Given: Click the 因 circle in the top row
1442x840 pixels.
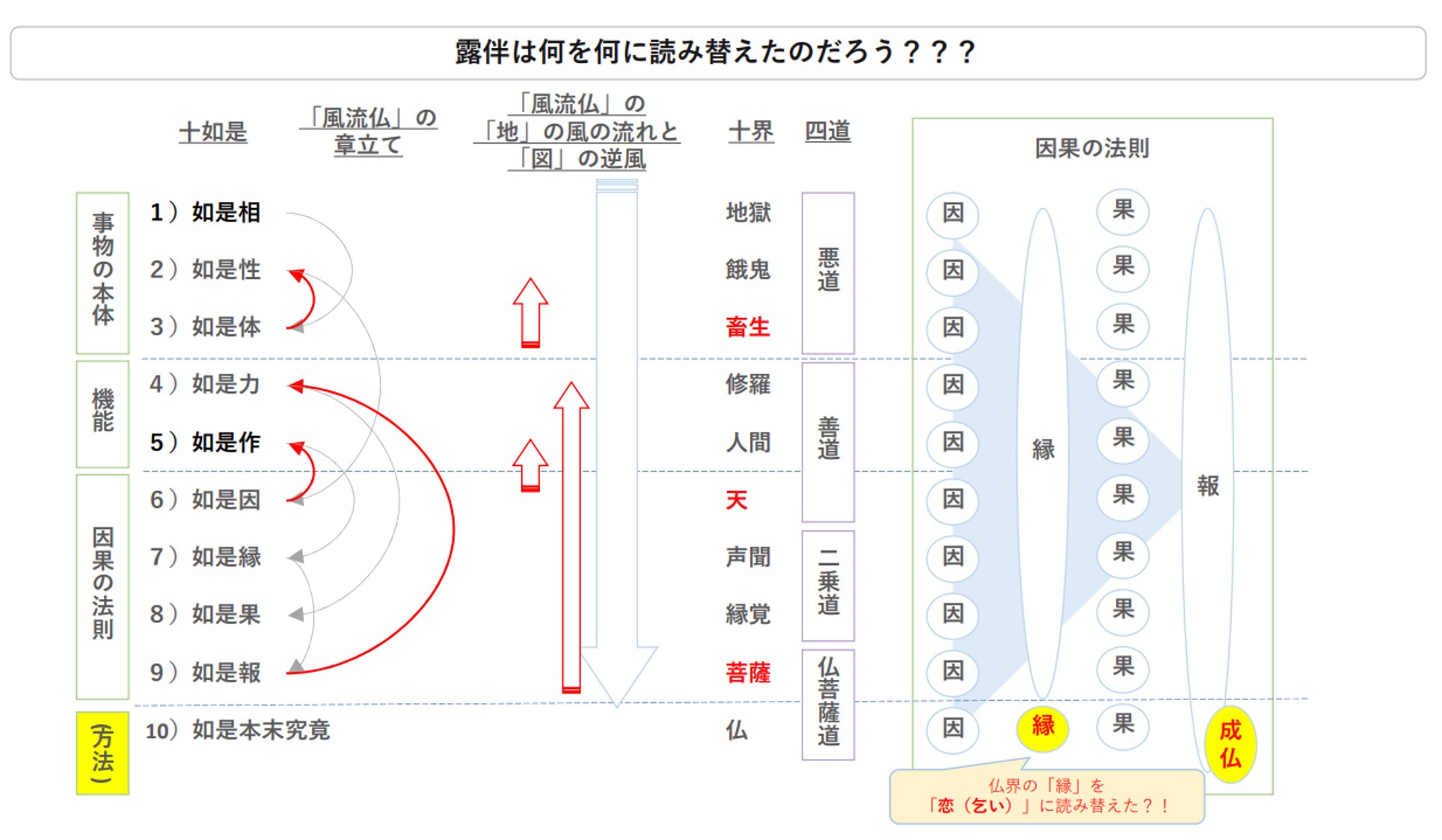Looking at the screenshot, I should (952, 213).
